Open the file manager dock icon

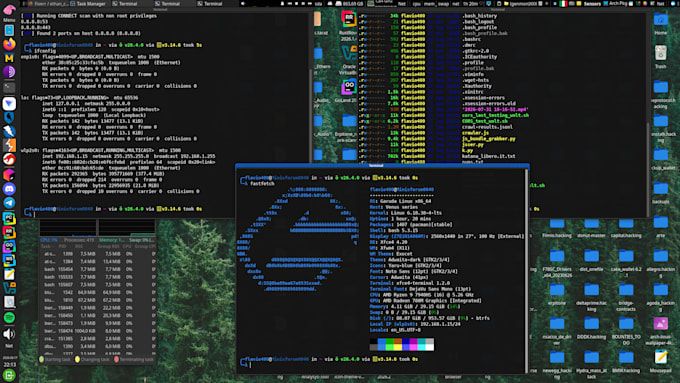(9, 30)
